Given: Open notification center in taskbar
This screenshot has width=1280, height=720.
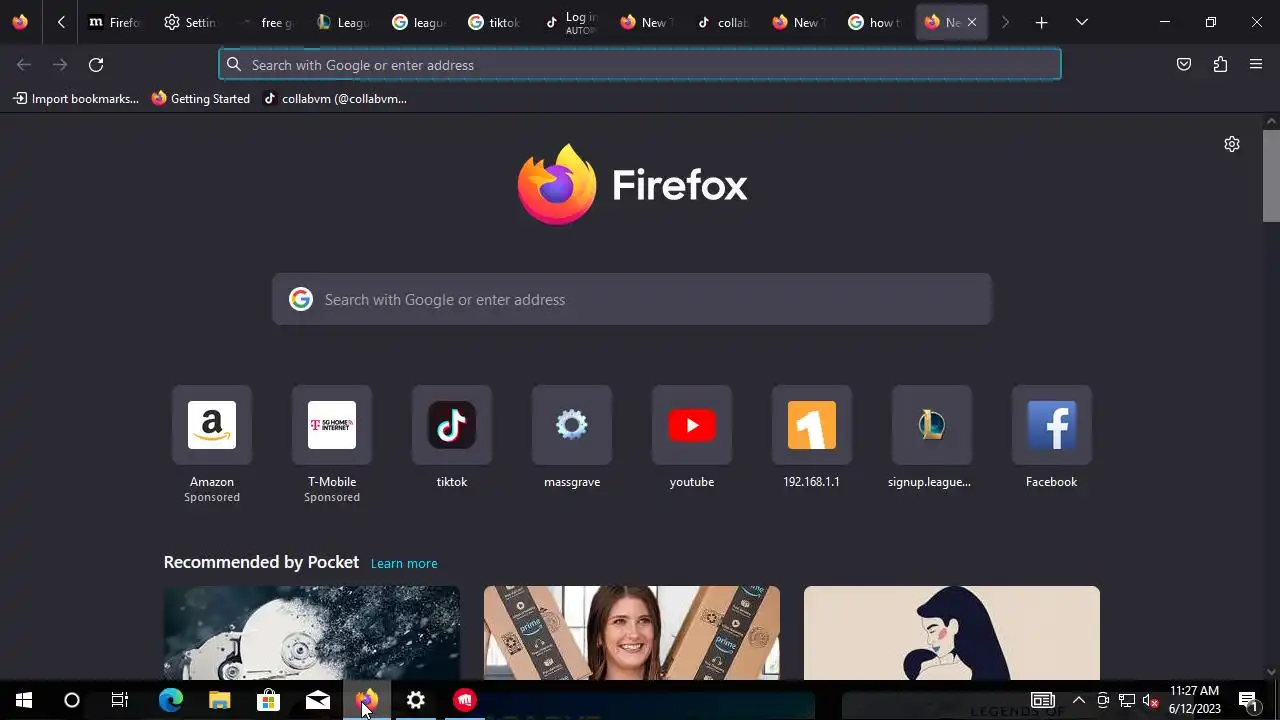Looking at the screenshot, I should click(x=1249, y=700).
